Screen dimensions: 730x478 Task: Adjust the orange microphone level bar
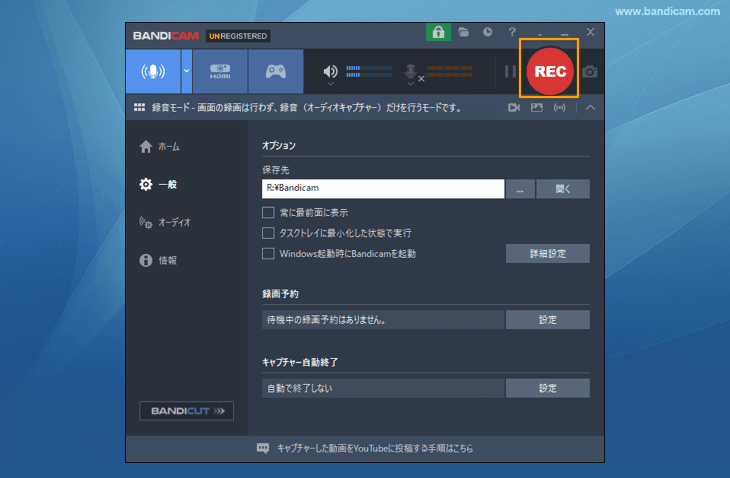pyautogui.click(x=449, y=71)
